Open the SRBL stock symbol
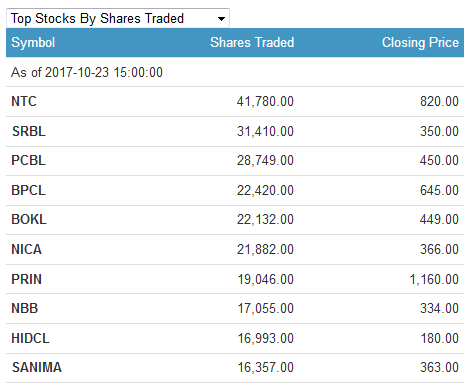Image resolution: width=470 pixels, height=389 pixels. (x=29, y=131)
